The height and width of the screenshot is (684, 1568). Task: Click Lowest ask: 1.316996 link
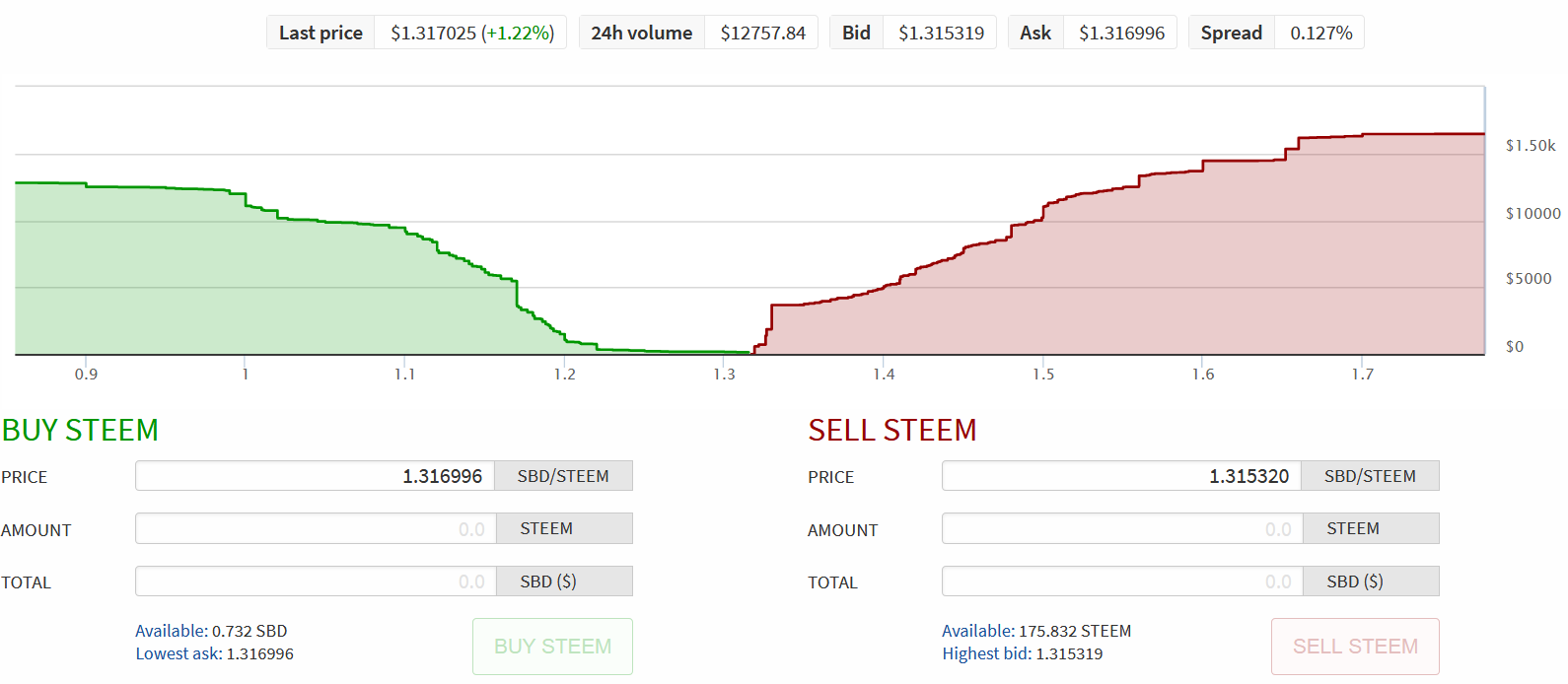(214, 653)
